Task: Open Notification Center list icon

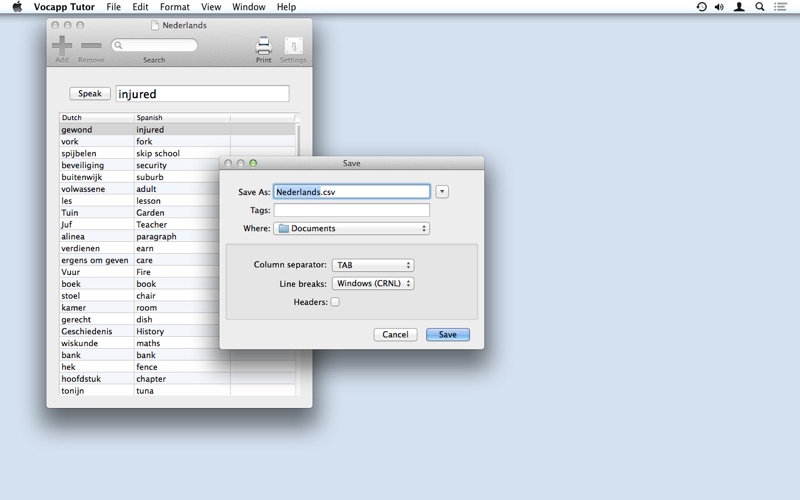Action: 780,7
